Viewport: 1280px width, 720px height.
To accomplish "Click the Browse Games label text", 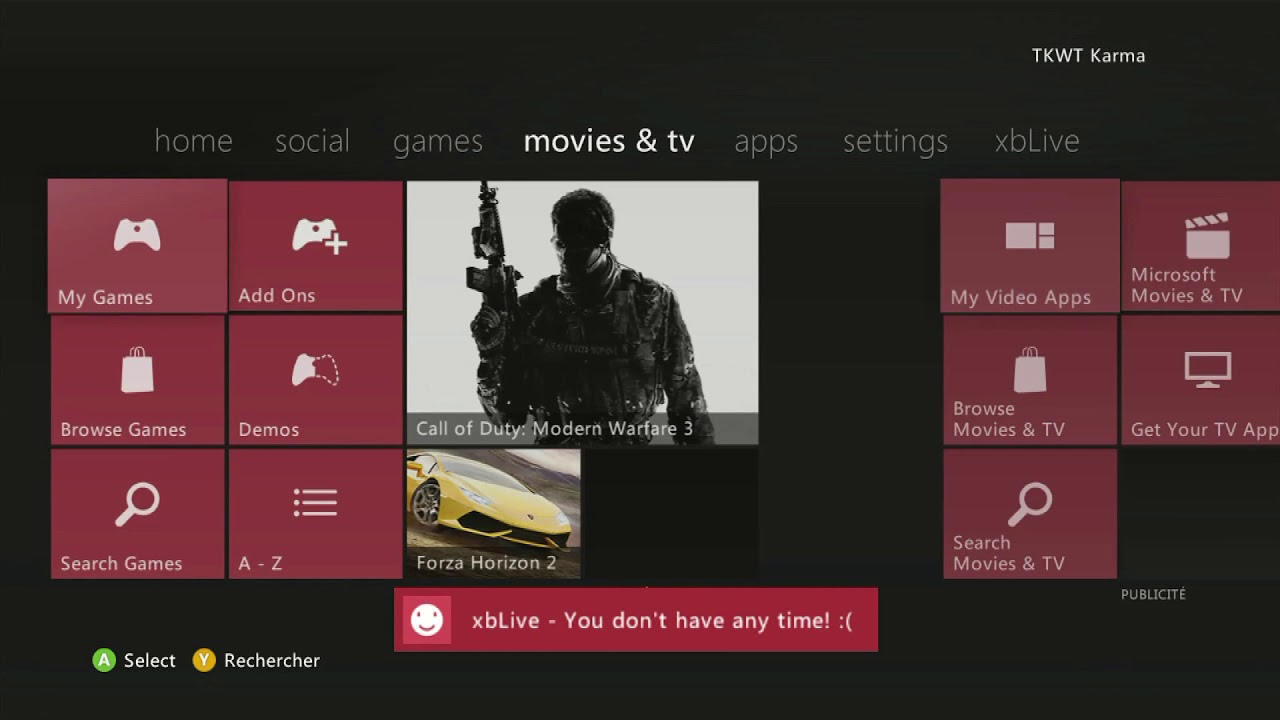I will 123,429.
